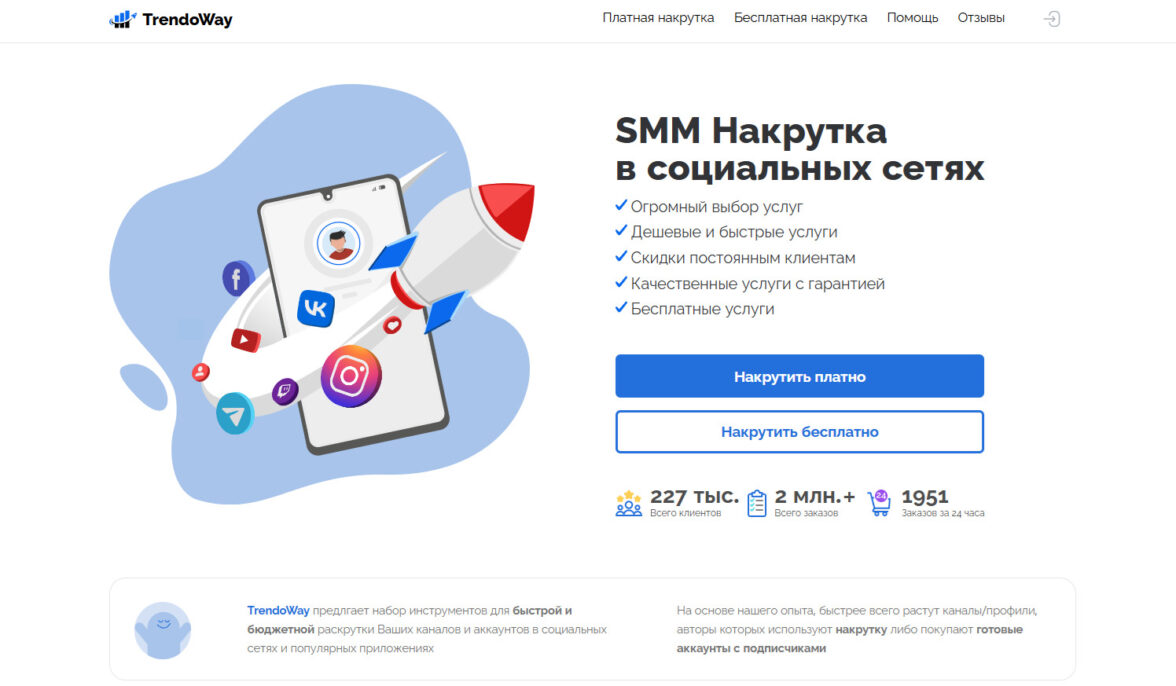
Task: Click the TrendoWay logo chart icon
Action: [x=122, y=19]
